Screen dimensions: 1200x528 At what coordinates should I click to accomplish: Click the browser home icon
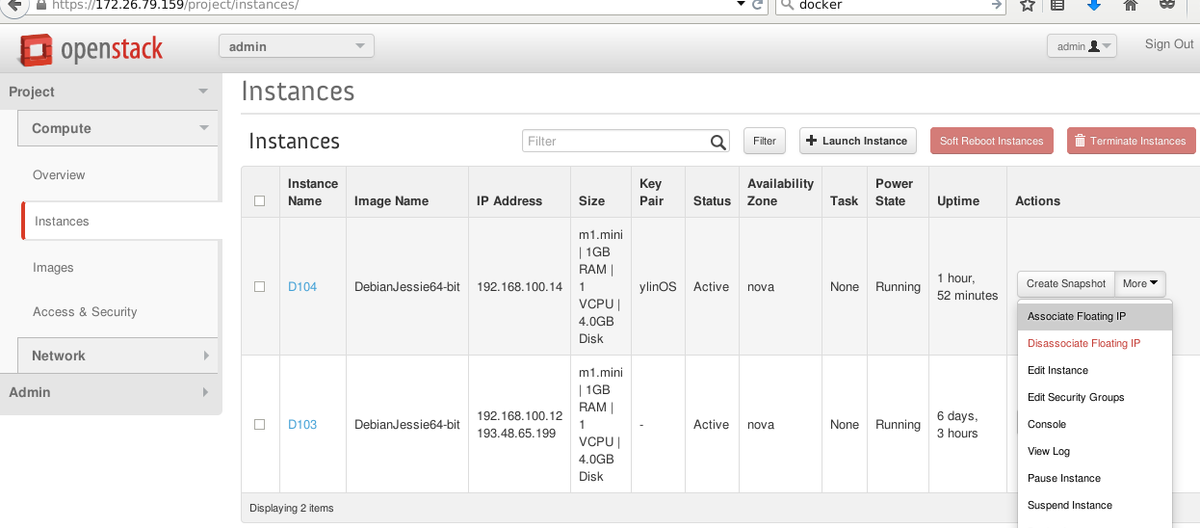[x=1131, y=5]
